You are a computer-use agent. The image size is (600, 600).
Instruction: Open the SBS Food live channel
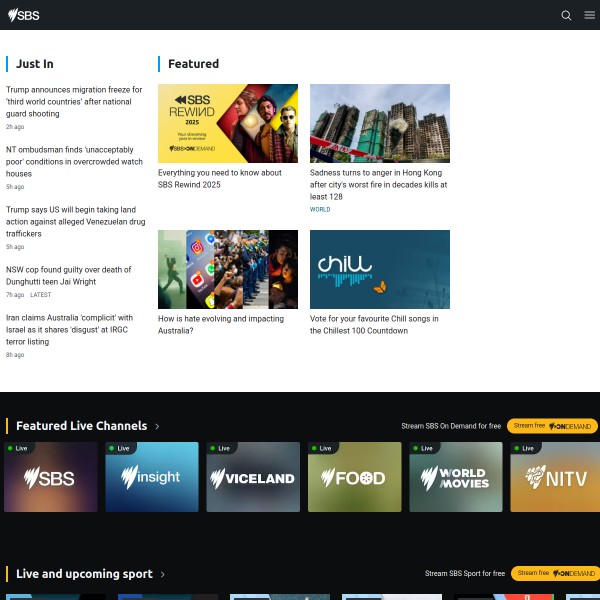[353, 477]
